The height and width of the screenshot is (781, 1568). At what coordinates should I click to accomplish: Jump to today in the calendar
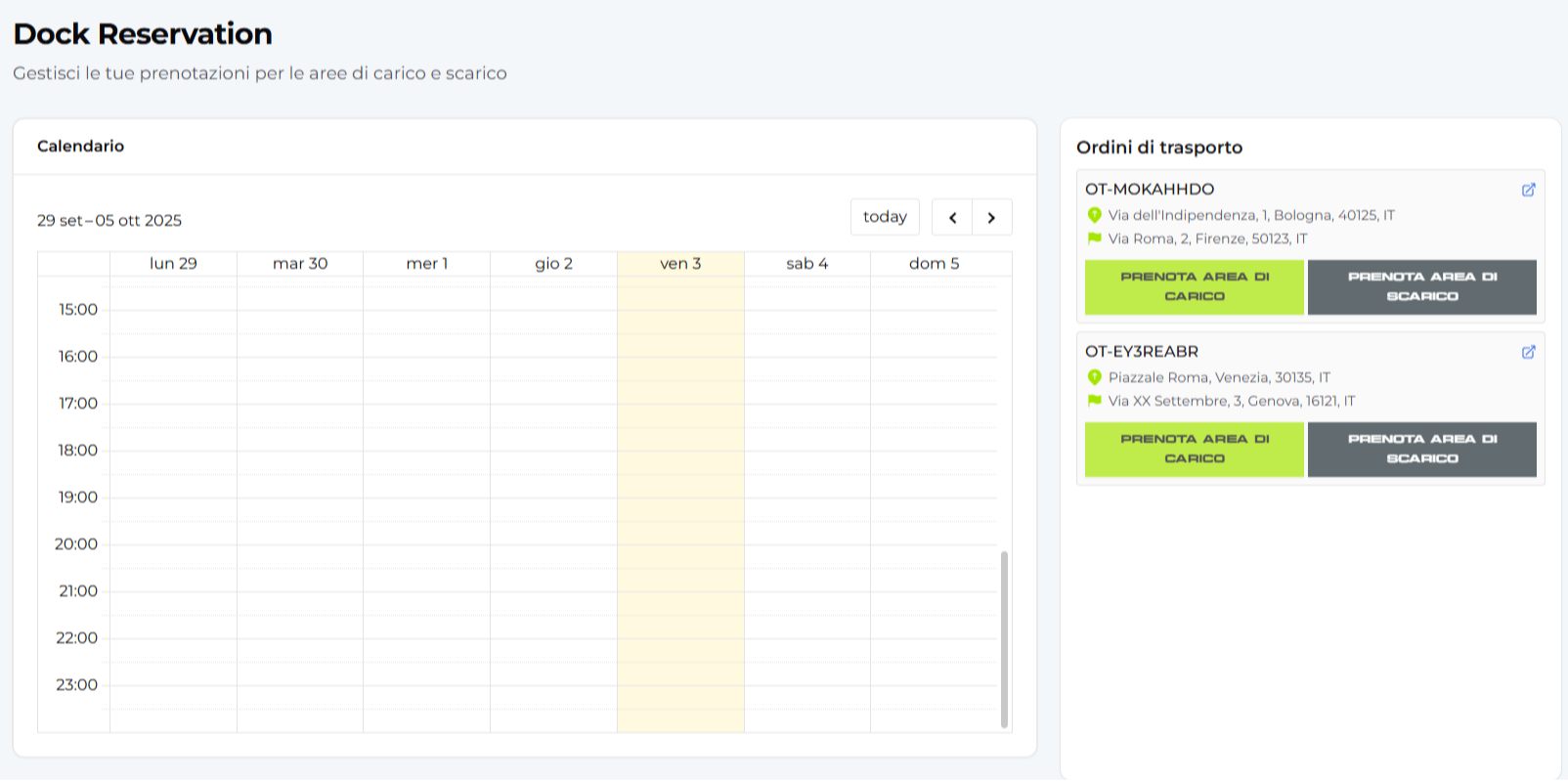click(885, 217)
